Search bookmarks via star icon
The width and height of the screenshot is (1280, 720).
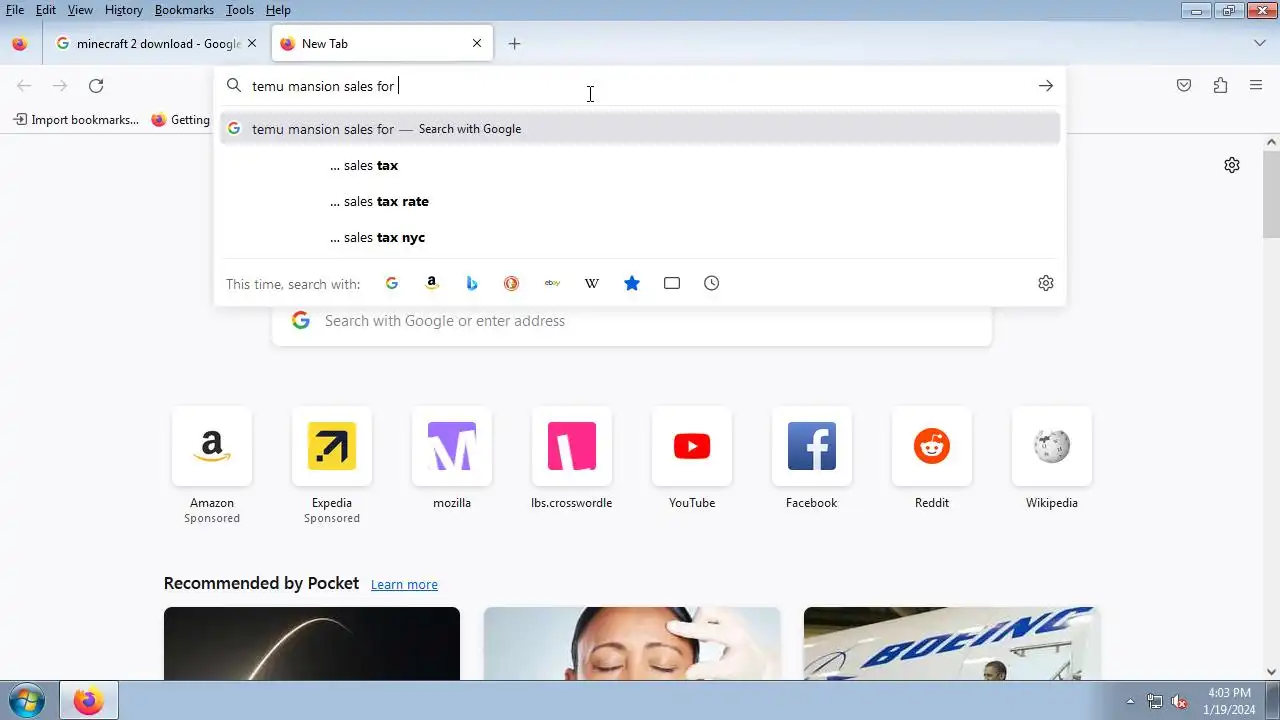click(632, 283)
